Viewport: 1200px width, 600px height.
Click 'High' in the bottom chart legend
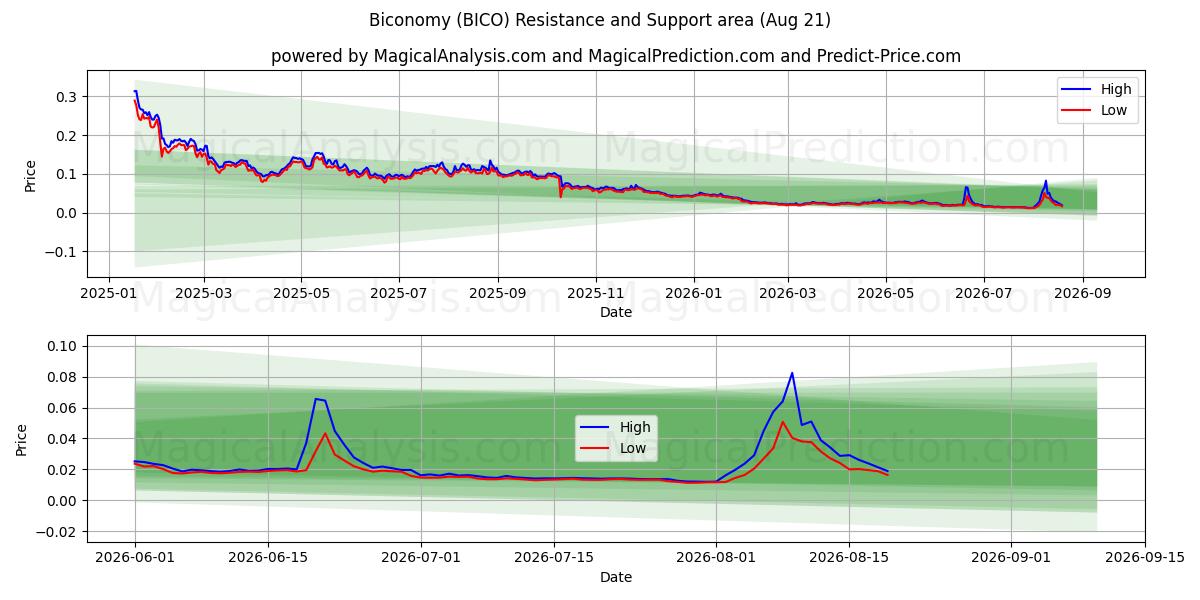pos(634,427)
